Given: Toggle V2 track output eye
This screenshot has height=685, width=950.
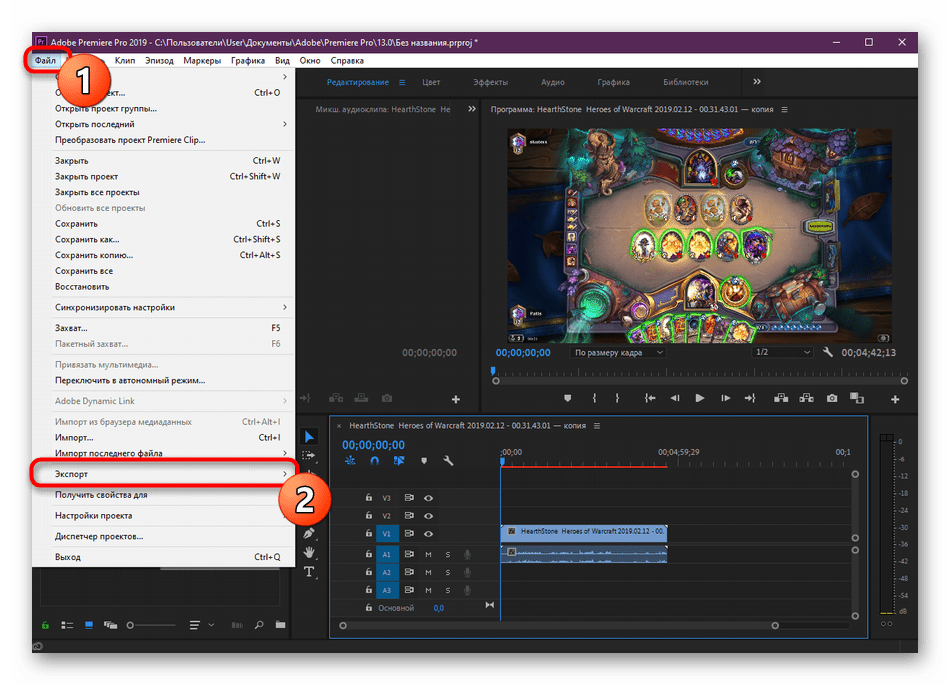Looking at the screenshot, I should [x=428, y=516].
